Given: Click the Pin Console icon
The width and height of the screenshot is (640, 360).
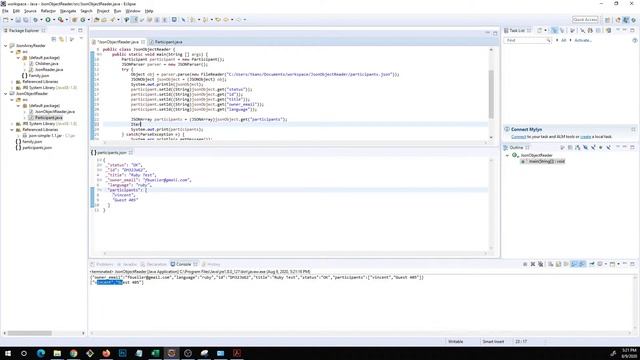Looking at the screenshot, I should (592, 264).
